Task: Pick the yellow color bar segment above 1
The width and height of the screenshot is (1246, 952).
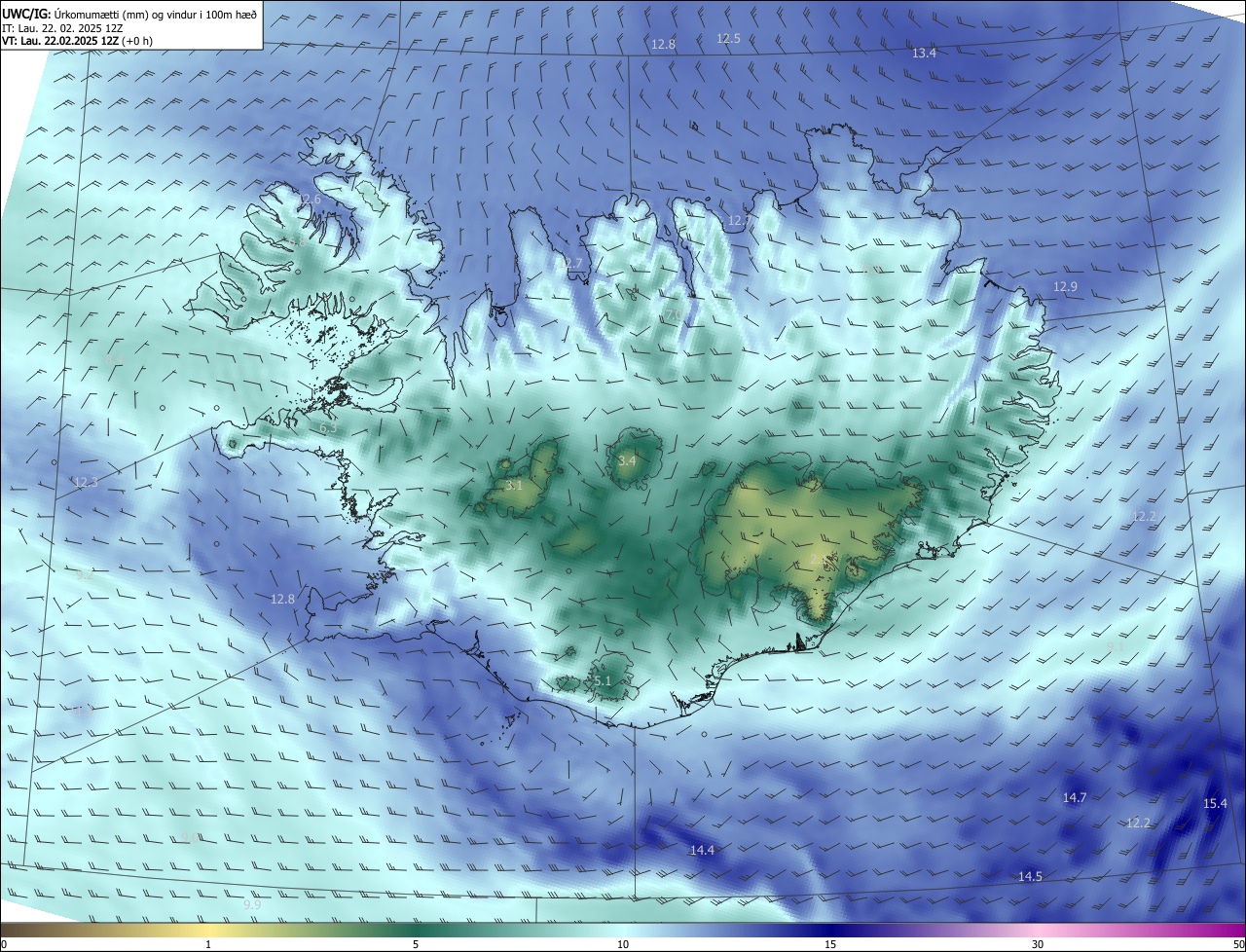Action: [208, 930]
